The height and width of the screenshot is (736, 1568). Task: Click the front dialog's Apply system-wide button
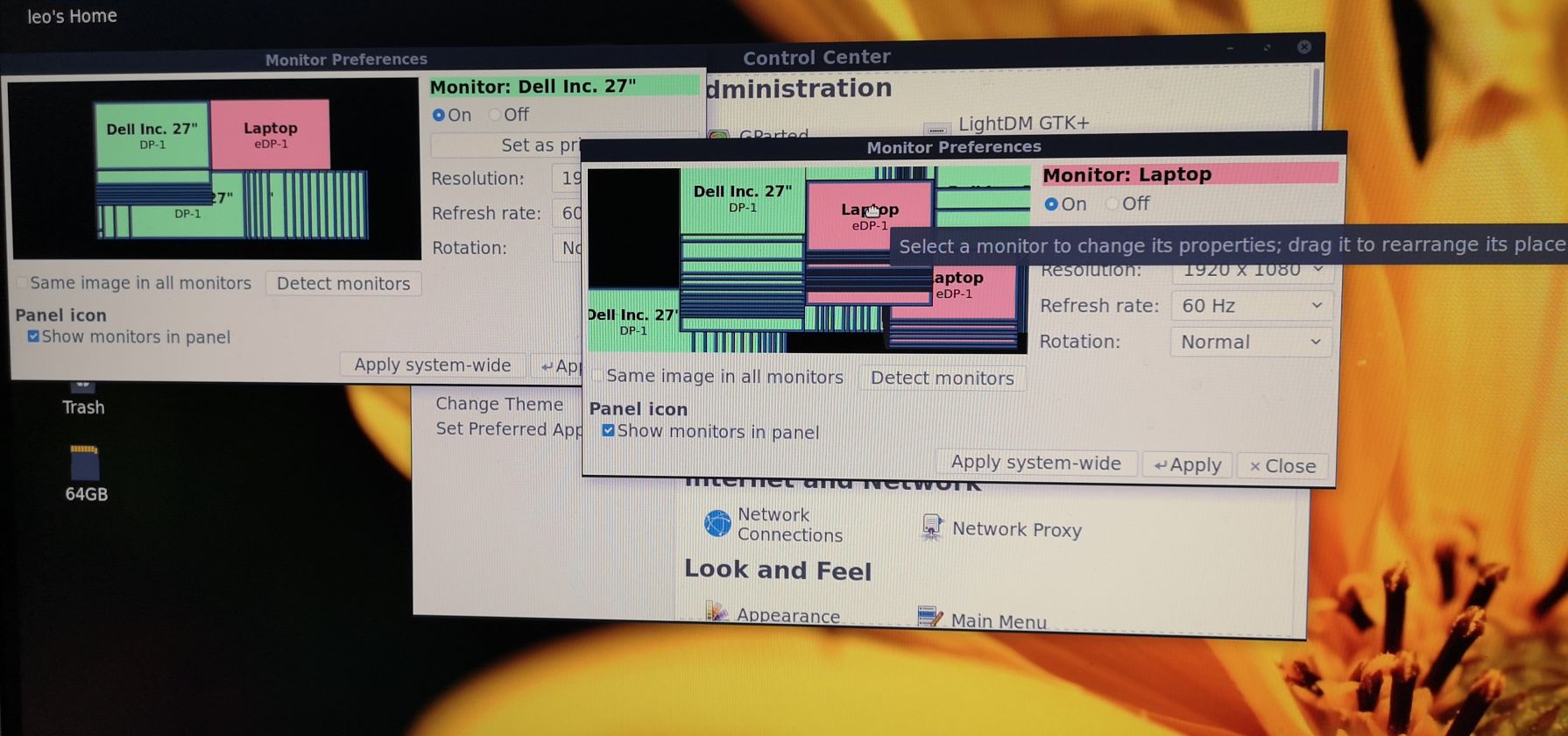1035,463
